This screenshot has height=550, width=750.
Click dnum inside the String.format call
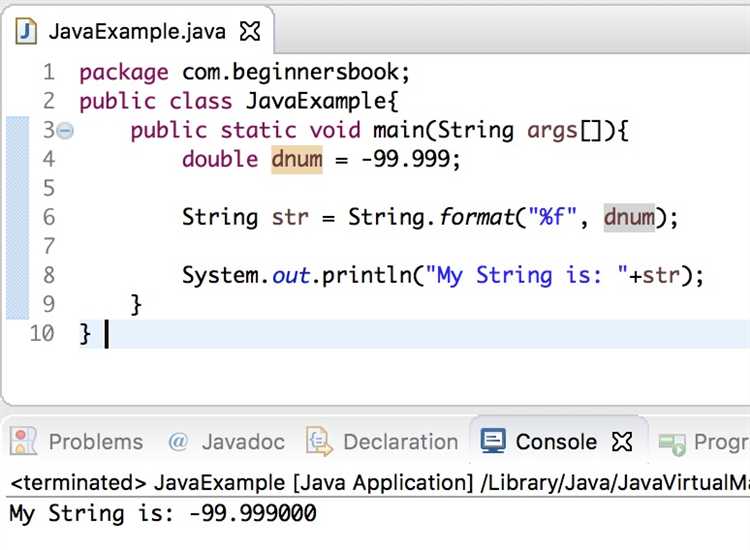pos(628,217)
